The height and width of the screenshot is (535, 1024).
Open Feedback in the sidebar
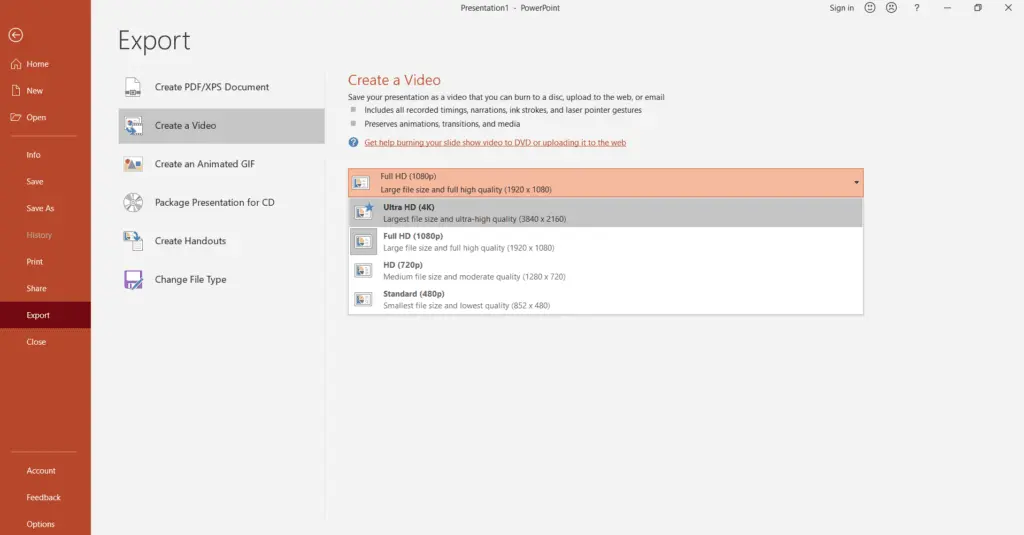tap(43, 497)
